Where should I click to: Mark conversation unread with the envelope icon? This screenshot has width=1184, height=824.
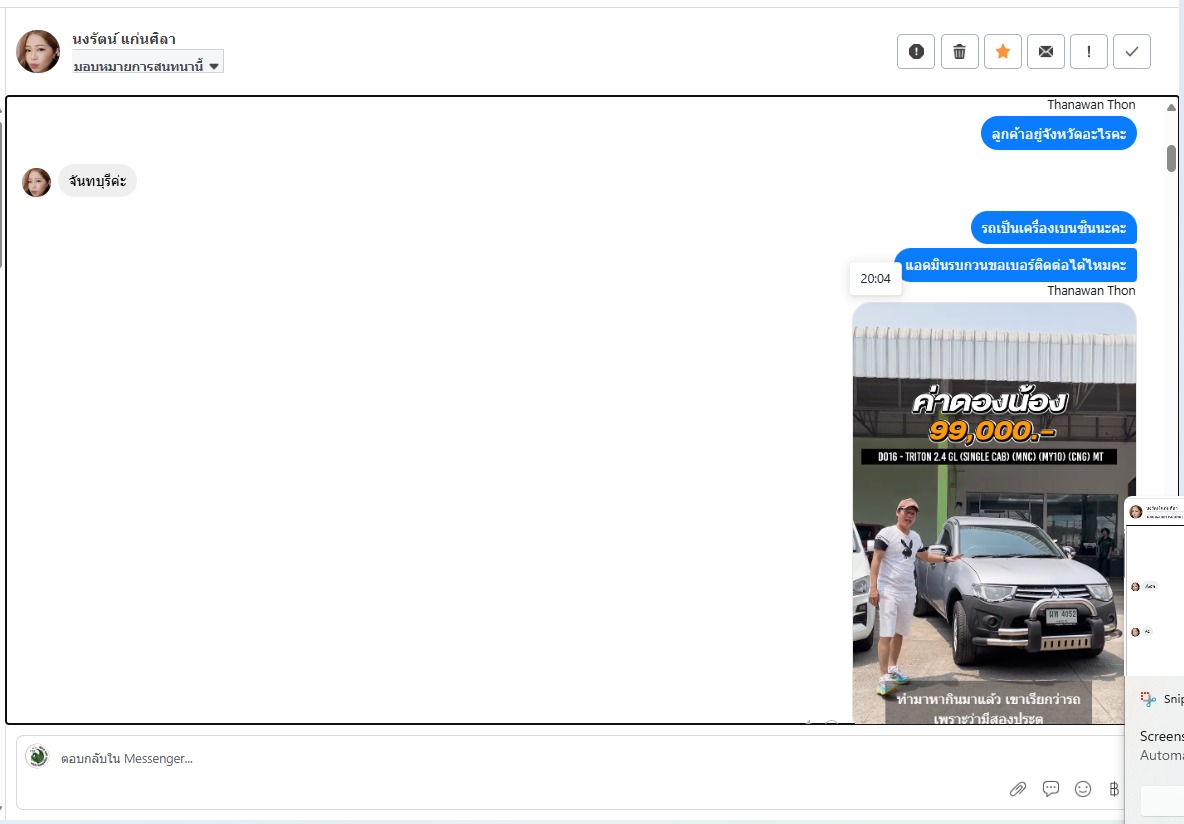pos(1046,51)
